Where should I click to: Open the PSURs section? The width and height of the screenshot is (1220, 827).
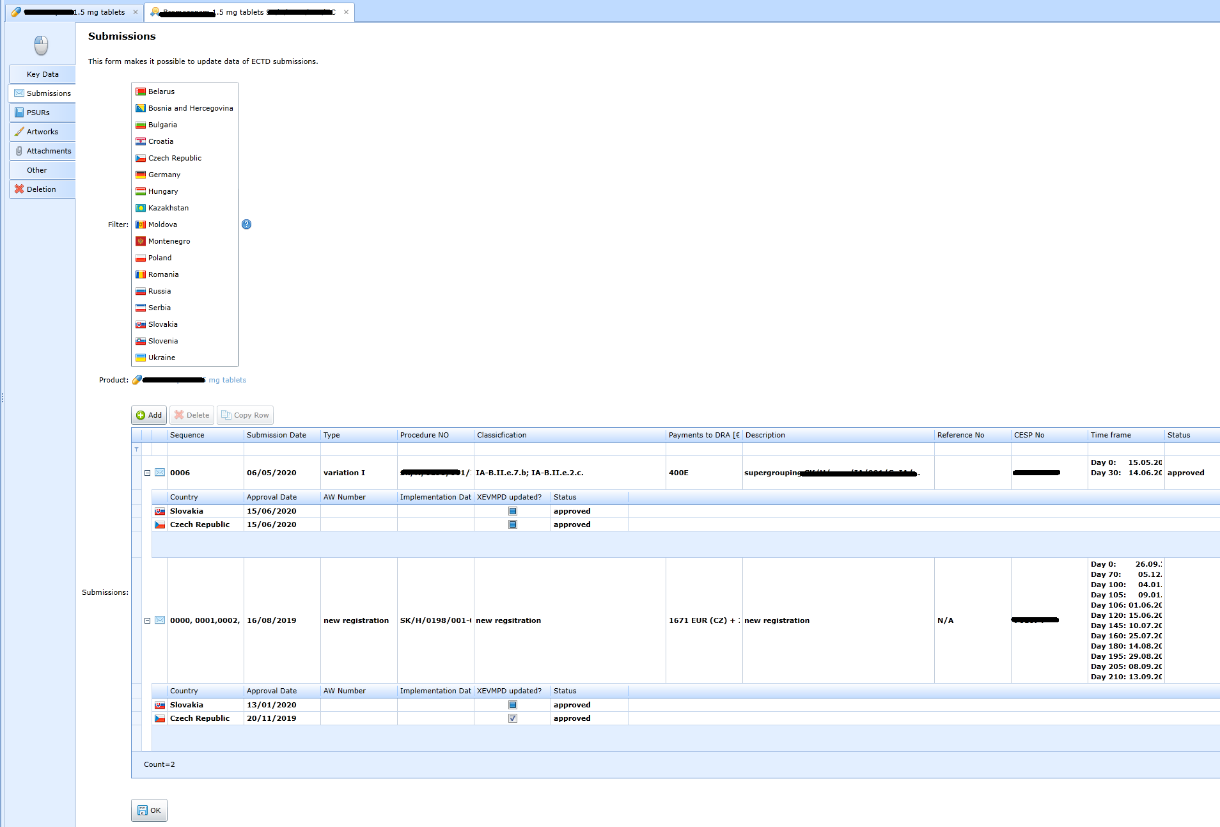(x=38, y=112)
